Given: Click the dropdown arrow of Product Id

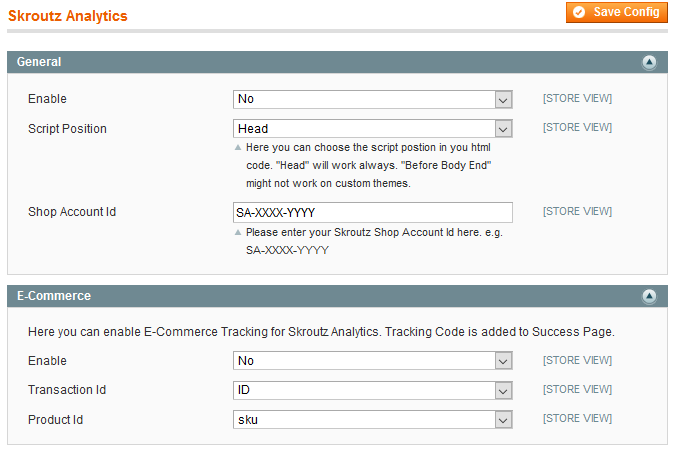Looking at the screenshot, I should click(503, 420).
